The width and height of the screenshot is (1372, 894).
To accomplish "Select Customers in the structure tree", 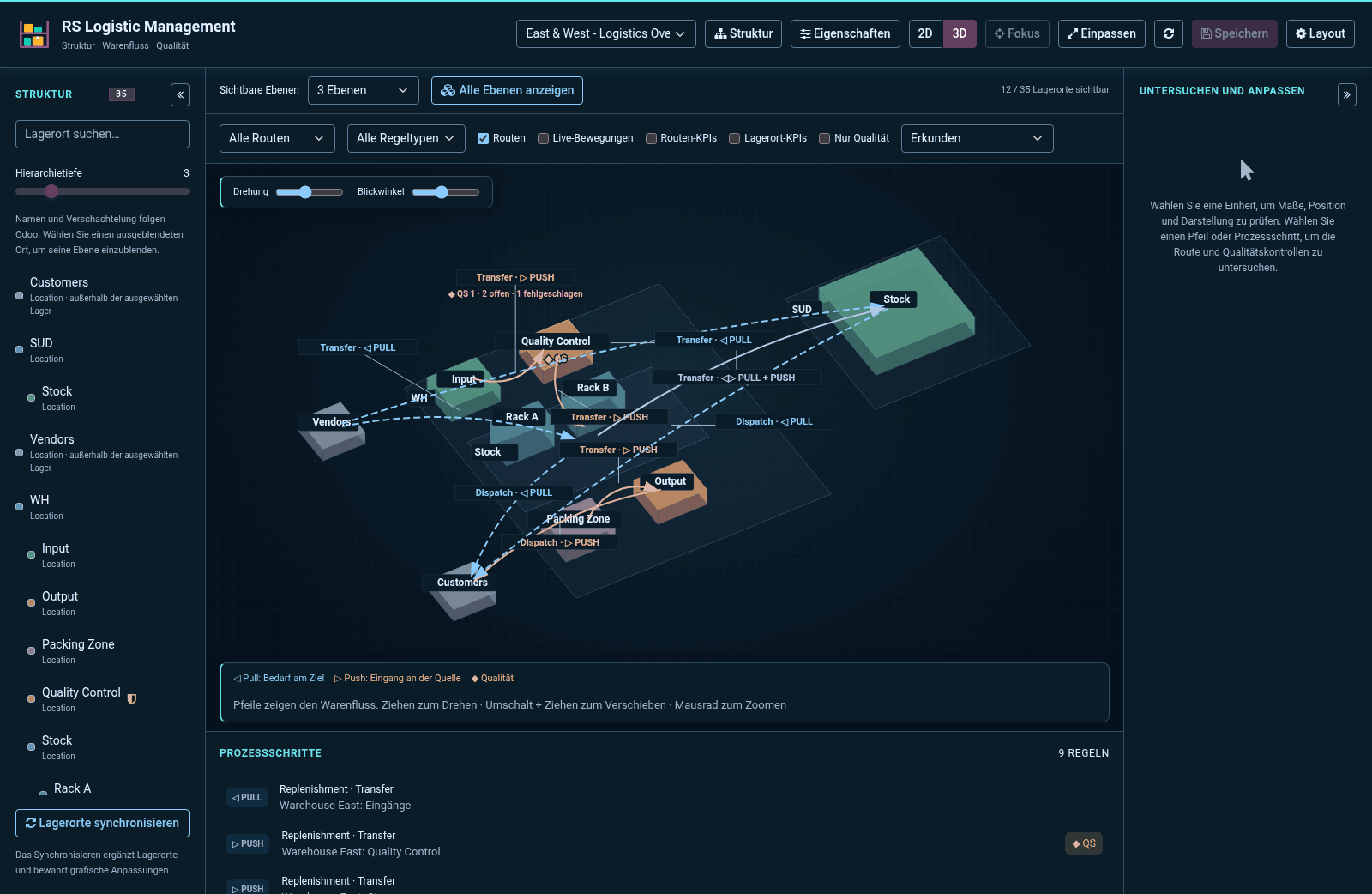I will tap(102, 295).
